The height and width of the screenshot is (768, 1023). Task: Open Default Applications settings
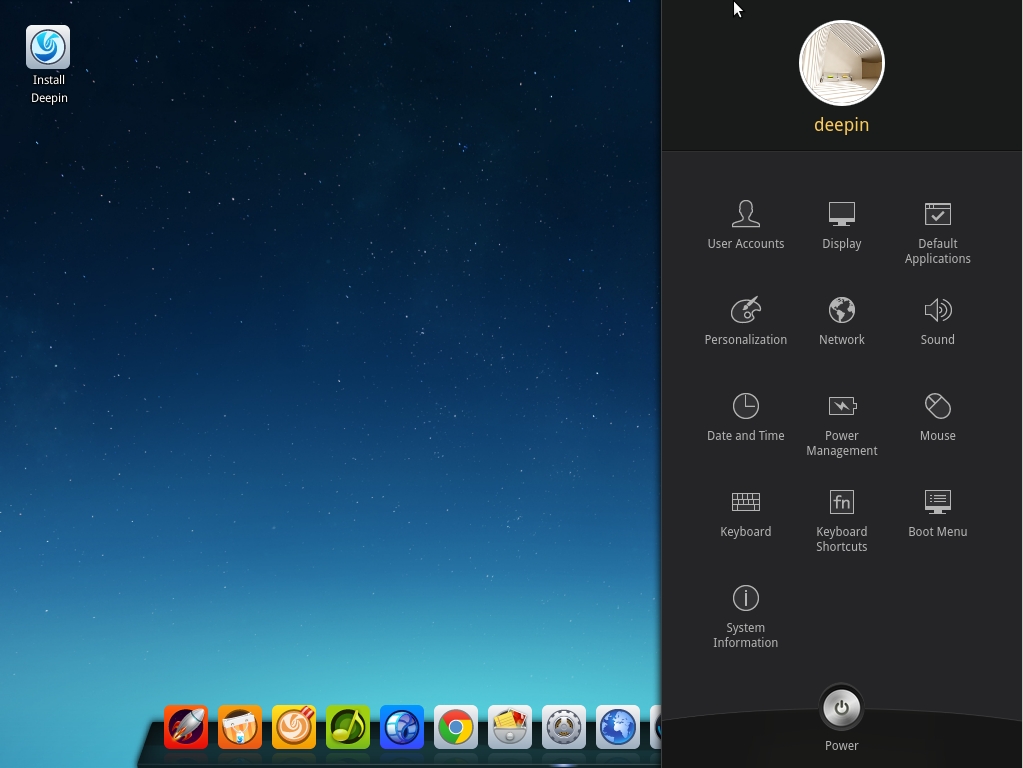[x=938, y=232]
